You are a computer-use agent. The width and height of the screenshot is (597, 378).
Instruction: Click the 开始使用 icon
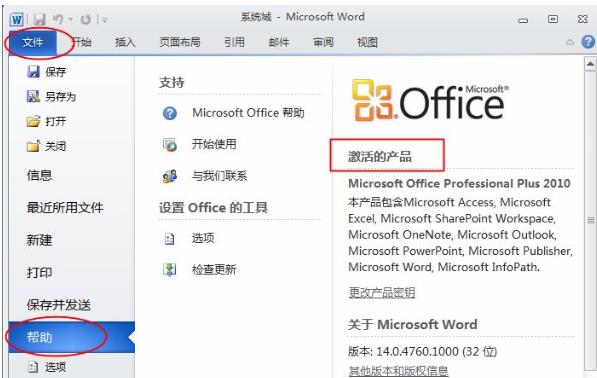tap(170, 145)
